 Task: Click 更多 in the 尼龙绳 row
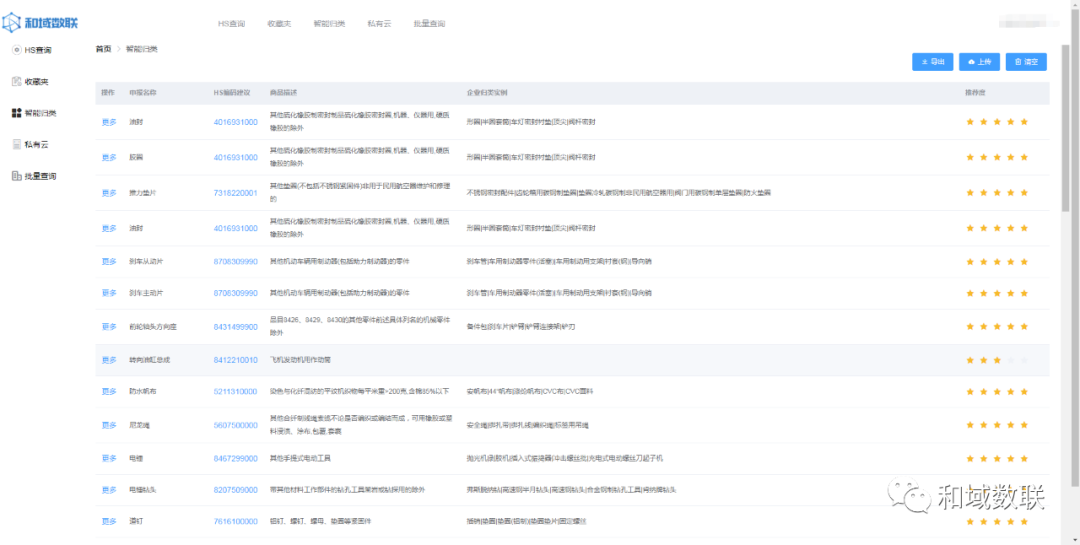coord(110,425)
